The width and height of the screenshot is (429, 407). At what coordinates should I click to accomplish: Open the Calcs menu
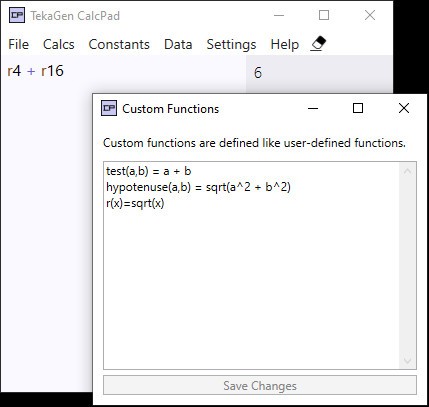point(59,44)
